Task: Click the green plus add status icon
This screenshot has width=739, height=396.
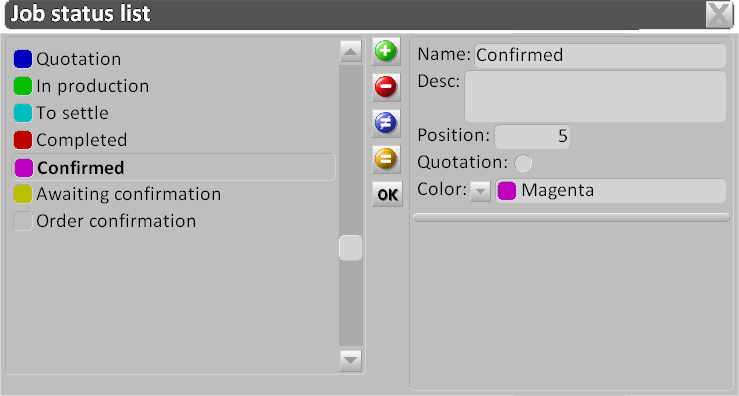Action: [x=386, y=51]
